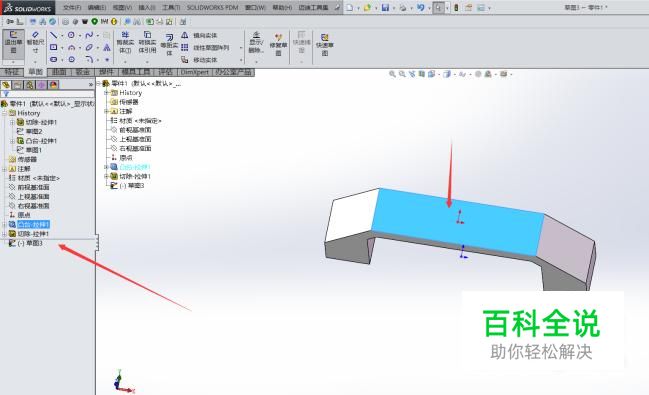649x395 pixels.
Task: Expand 切除-拉伸1 under History
Action: click(x=12, y=123)
